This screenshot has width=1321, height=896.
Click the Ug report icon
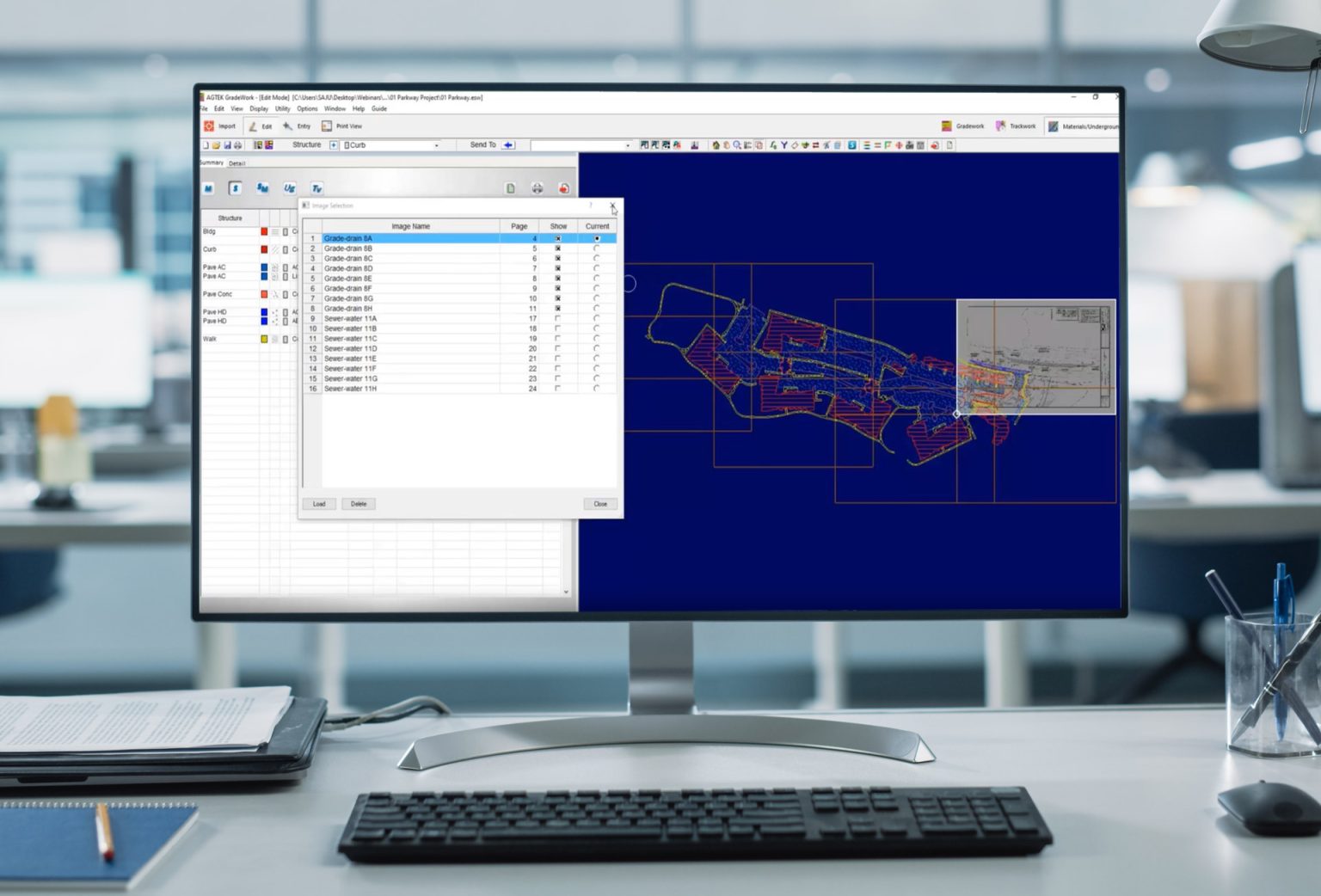[x=290, y=188]
